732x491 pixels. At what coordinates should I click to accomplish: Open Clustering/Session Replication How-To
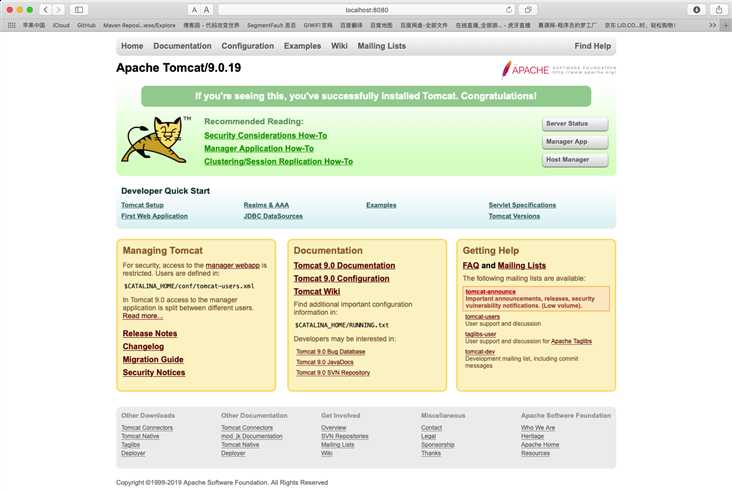(278, 161)
